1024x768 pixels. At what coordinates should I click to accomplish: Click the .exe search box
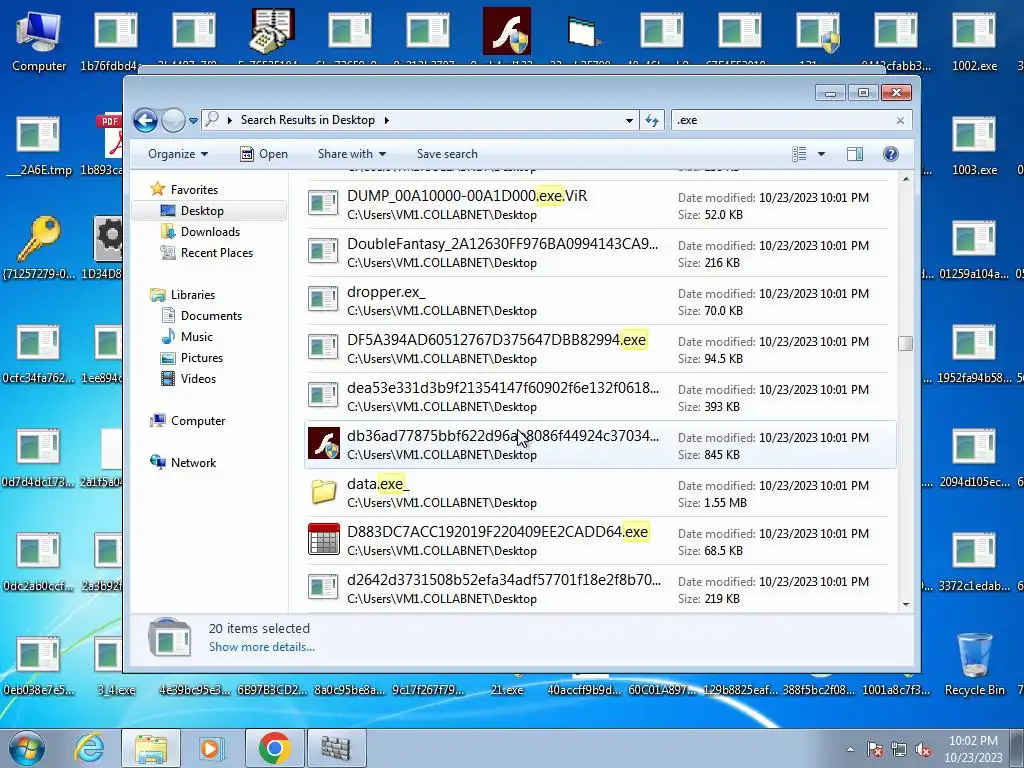coord(782,120)
